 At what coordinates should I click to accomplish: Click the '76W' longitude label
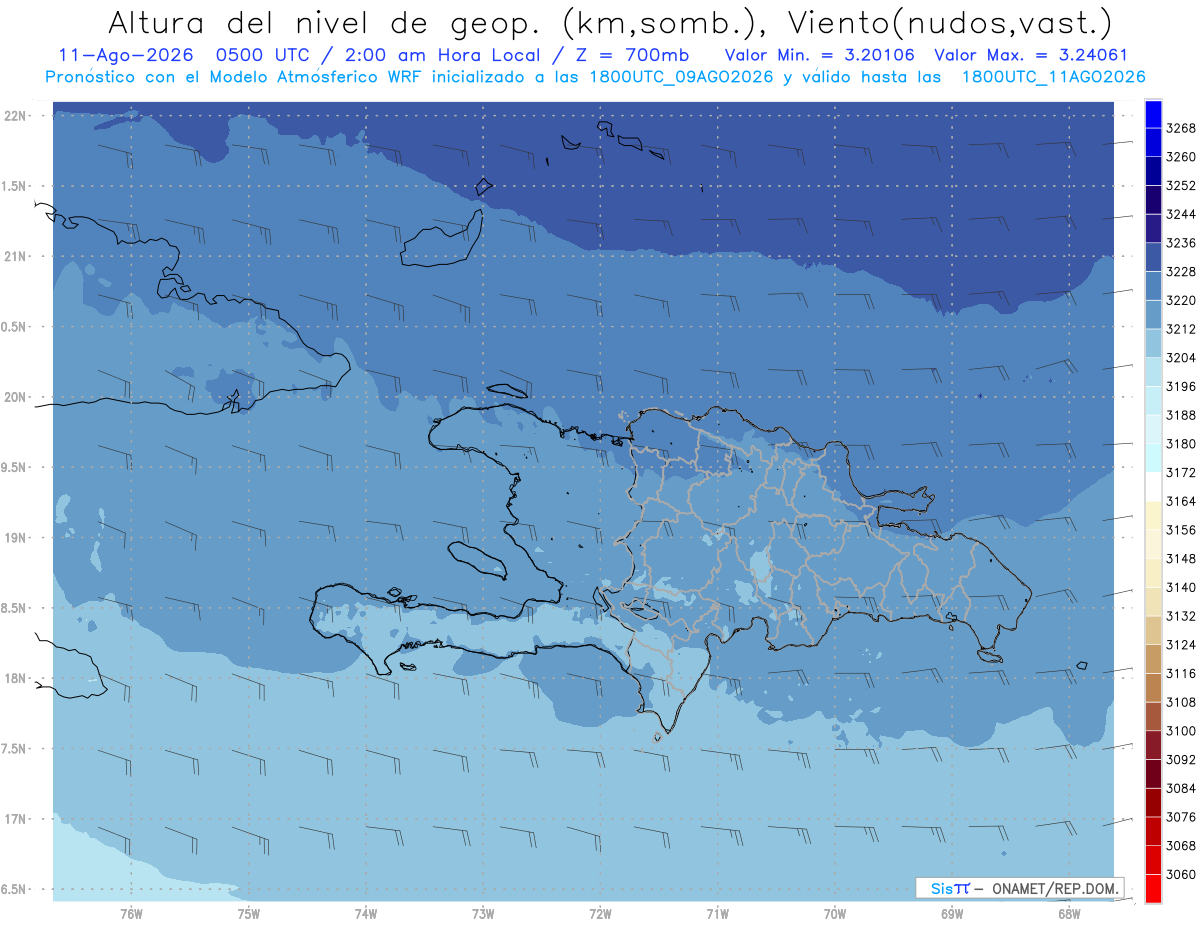click(x=131, y=914)
